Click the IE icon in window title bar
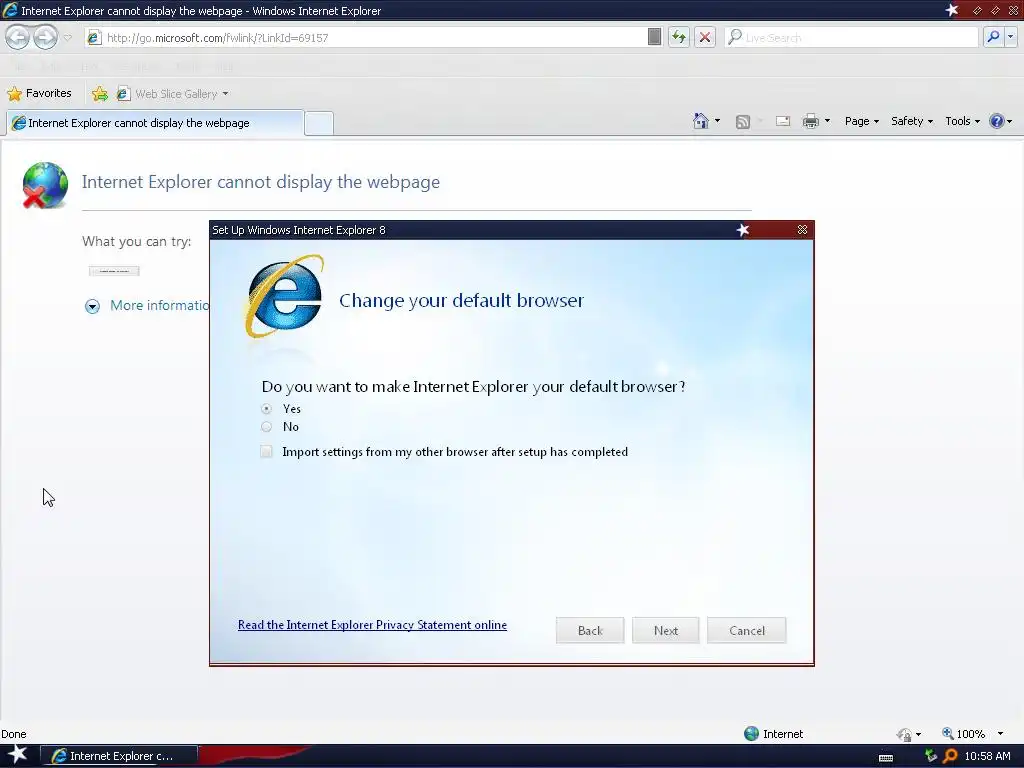This screenshot has height=768, width=1024. 10,10
